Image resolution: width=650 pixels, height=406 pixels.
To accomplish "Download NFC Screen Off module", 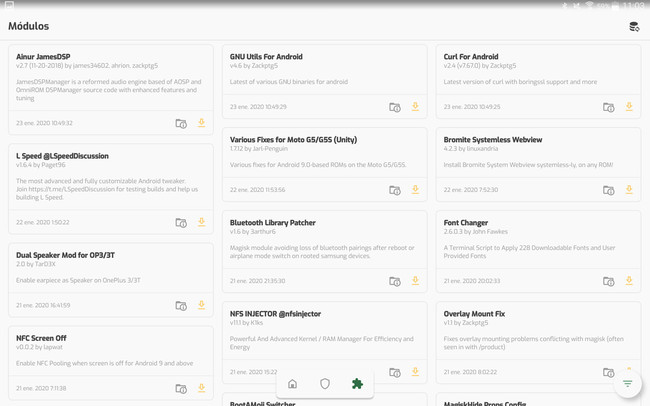I will point(201,388).
